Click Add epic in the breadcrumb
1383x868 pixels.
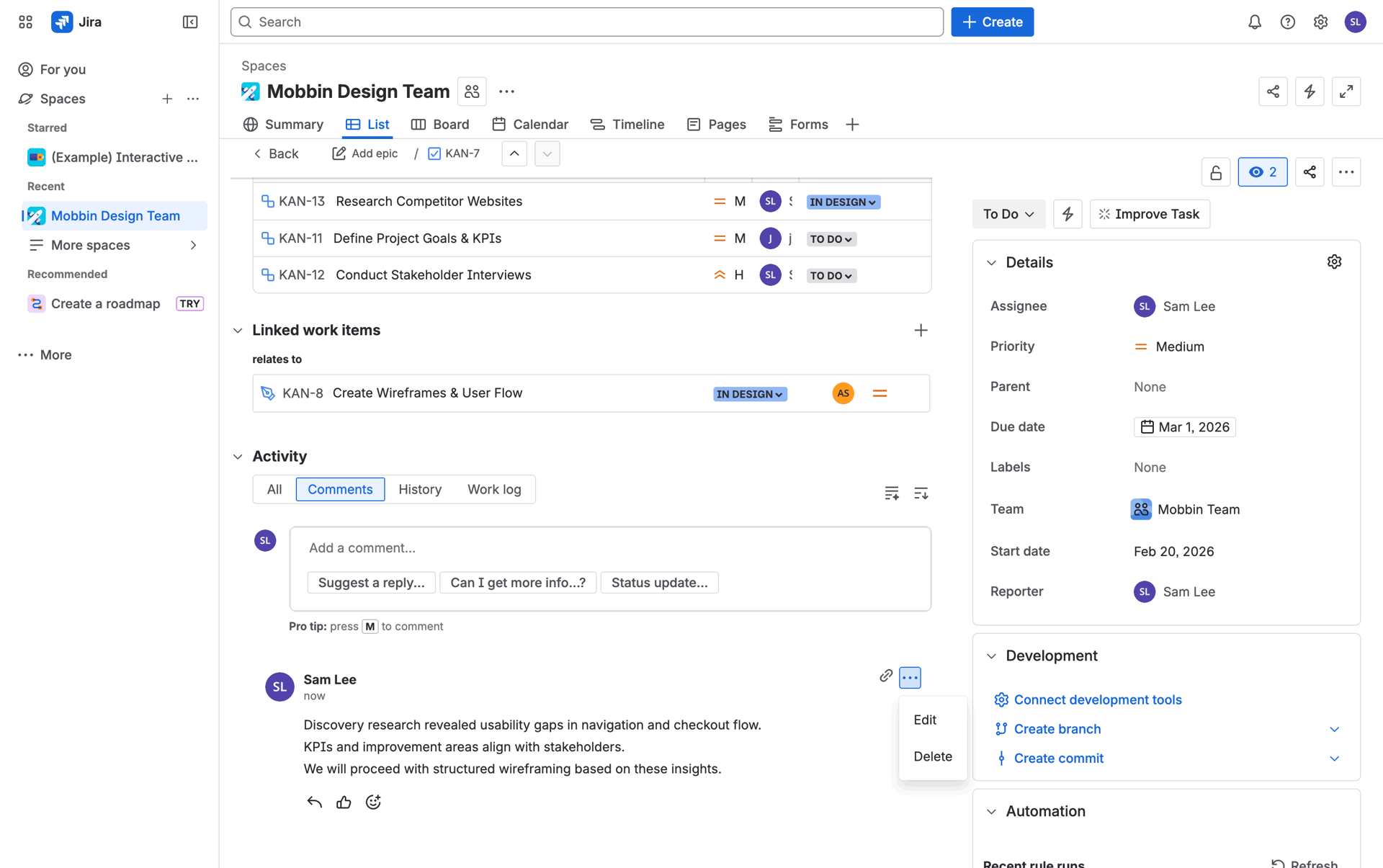[364, 153]
